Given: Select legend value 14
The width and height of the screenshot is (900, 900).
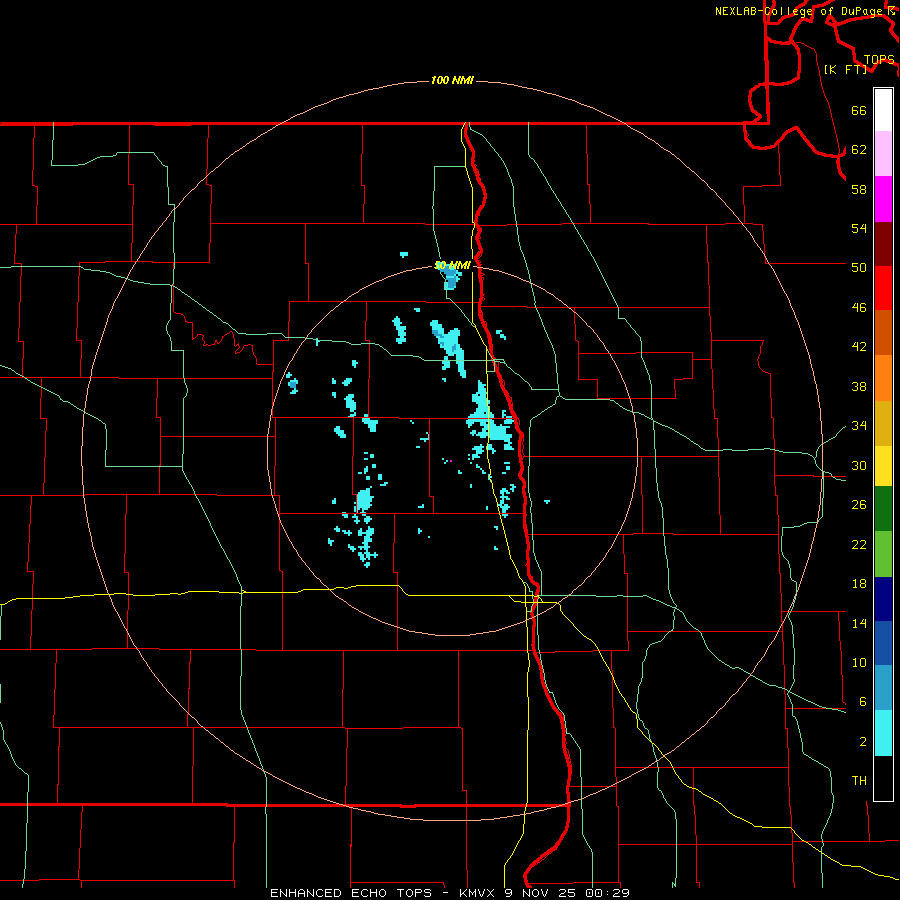Looking at the screenshot, I should pos(859,623).
